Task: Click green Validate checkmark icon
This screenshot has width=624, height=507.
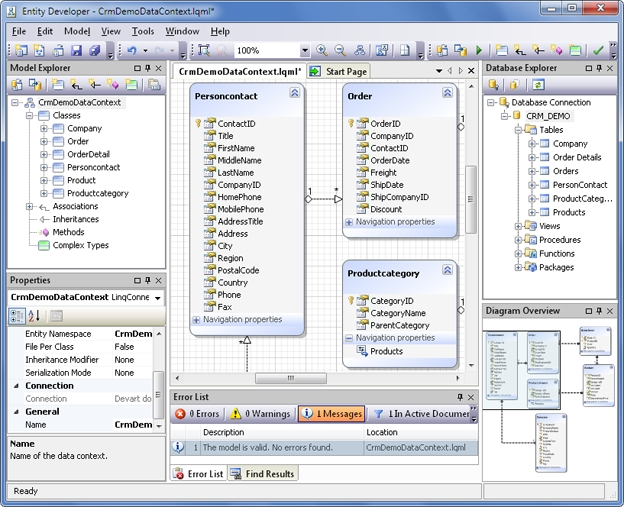Action: 598,51
